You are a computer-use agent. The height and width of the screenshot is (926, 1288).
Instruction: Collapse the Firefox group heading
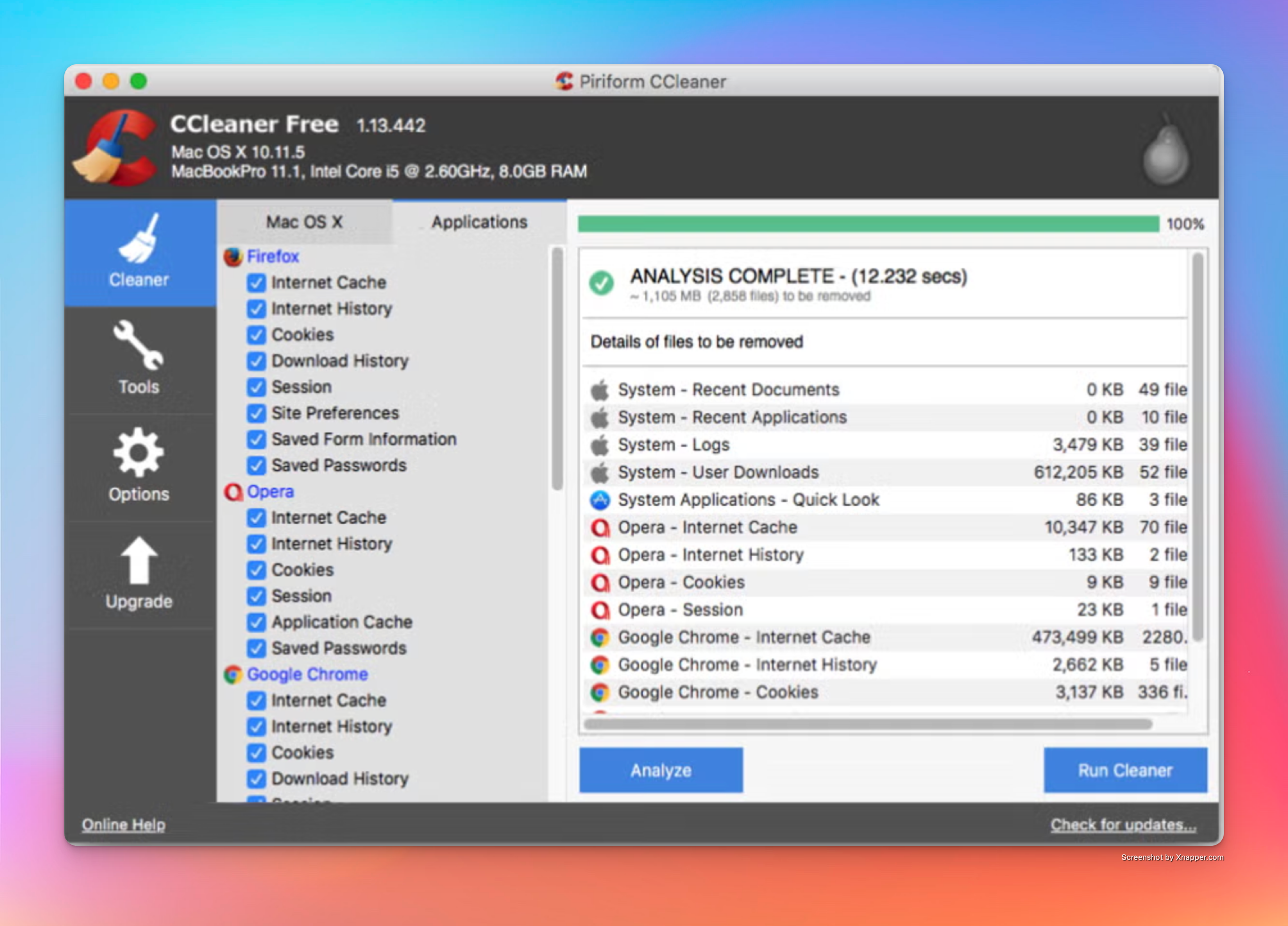pos(273,257)
